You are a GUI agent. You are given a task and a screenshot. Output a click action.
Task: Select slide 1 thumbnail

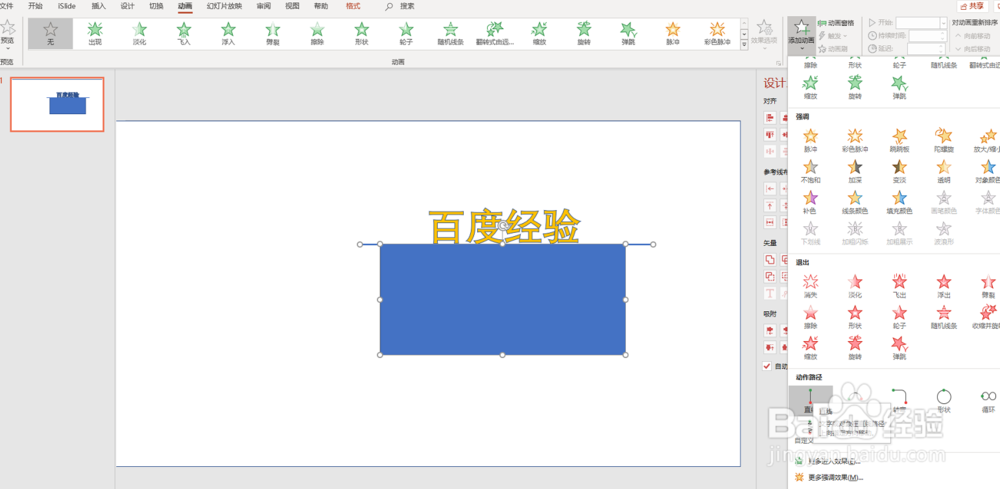click(x=57, y=105)
